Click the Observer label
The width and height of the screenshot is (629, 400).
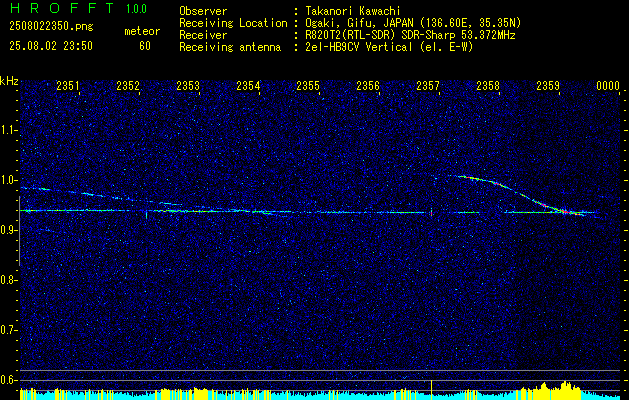(203, 11)
